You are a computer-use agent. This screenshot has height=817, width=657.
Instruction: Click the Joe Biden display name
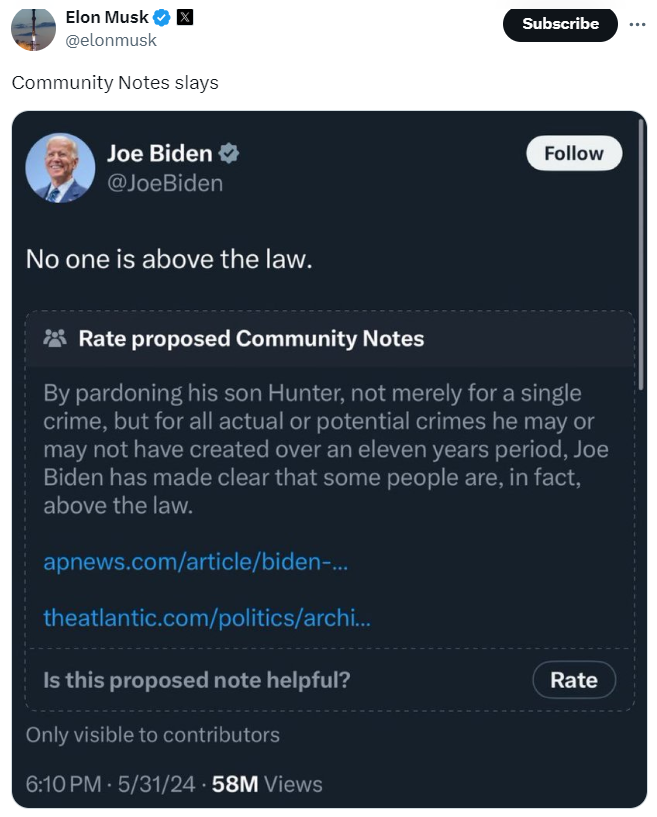[160, 153]
